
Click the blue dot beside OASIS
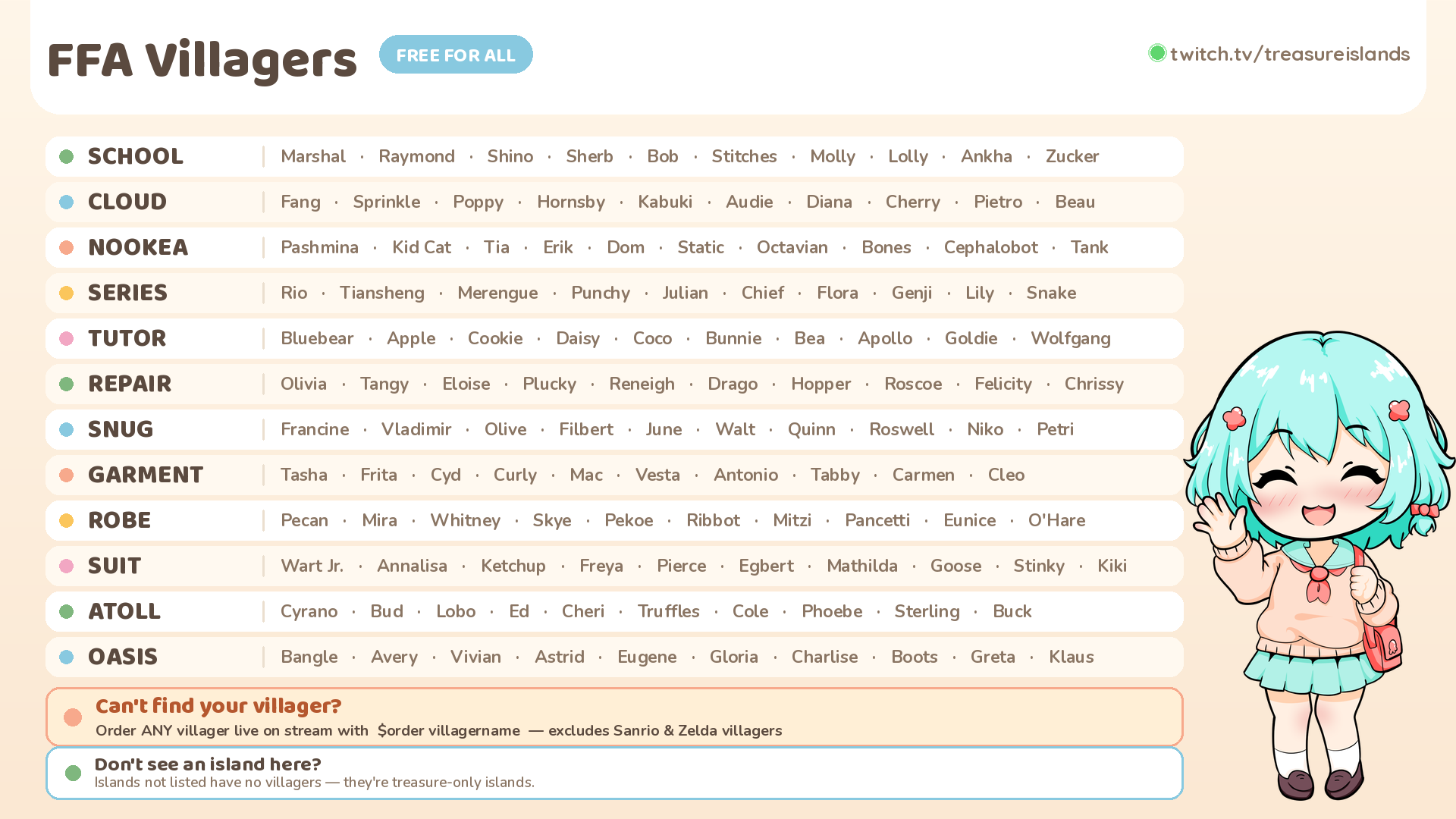tap(67, 657)
